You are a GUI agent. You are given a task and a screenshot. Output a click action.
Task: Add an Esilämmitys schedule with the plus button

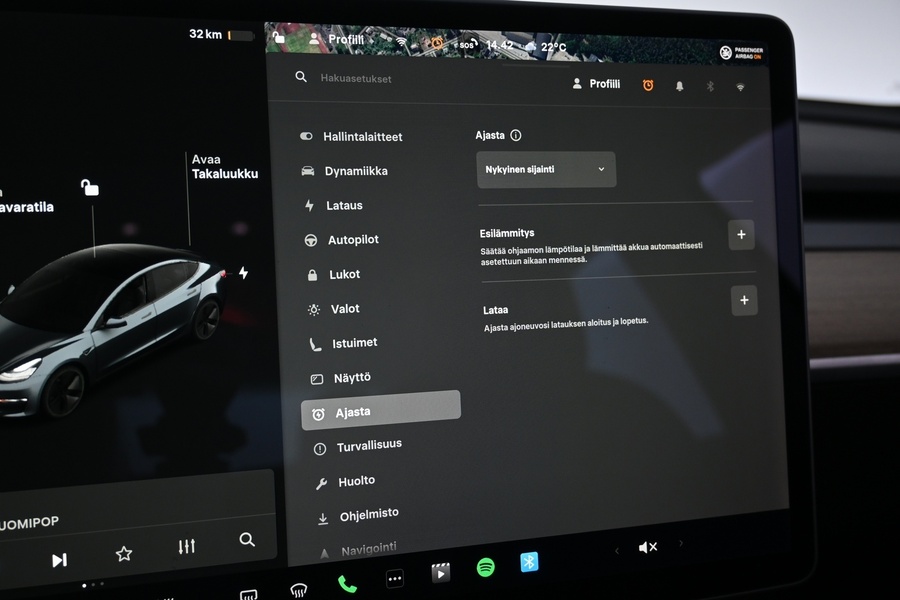click(741, 234)
